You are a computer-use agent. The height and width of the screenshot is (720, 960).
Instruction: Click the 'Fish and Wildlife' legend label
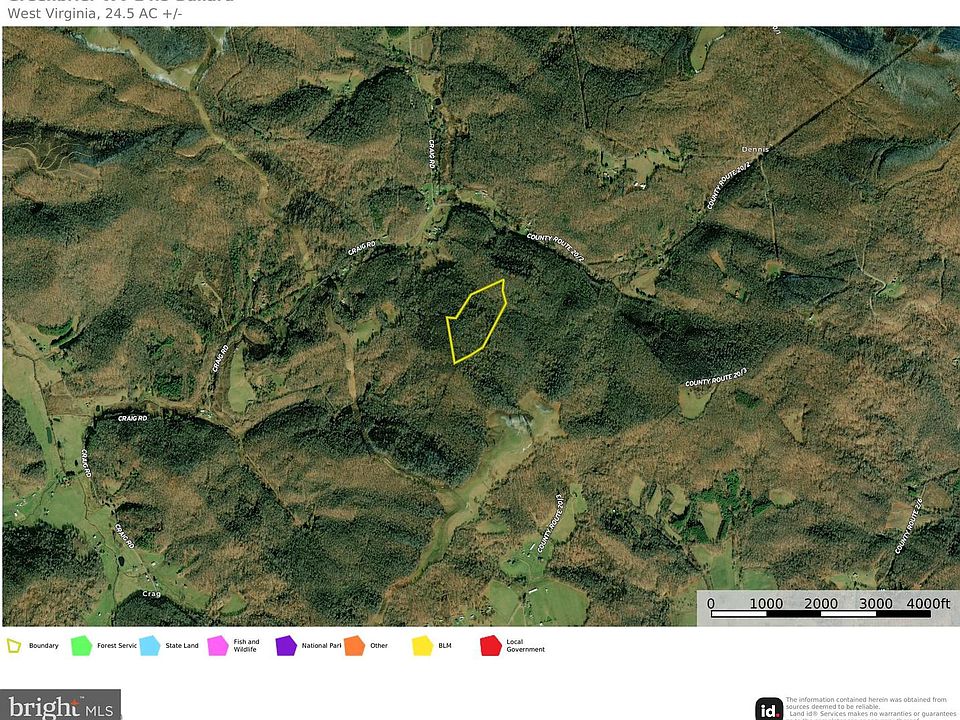pos(246,646)
